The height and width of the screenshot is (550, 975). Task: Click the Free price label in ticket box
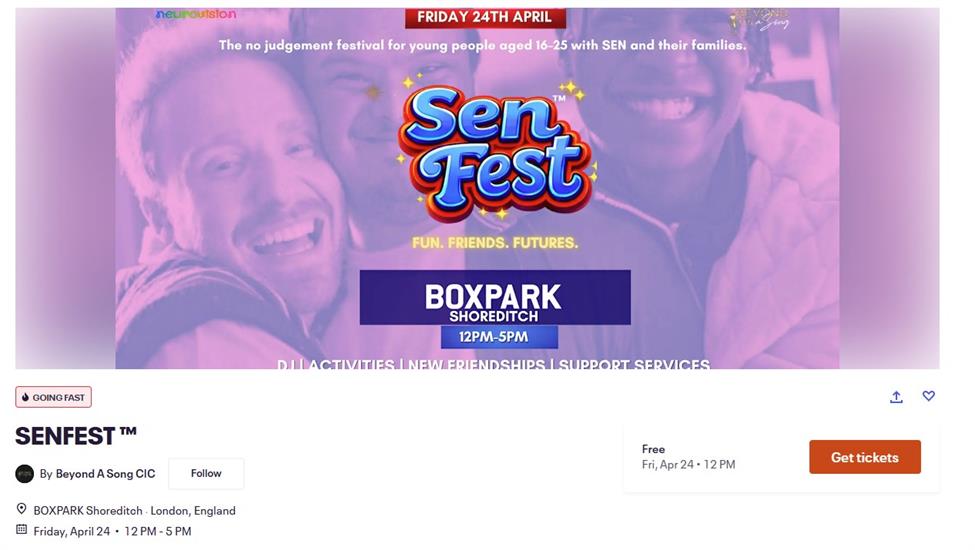point(654,449)
